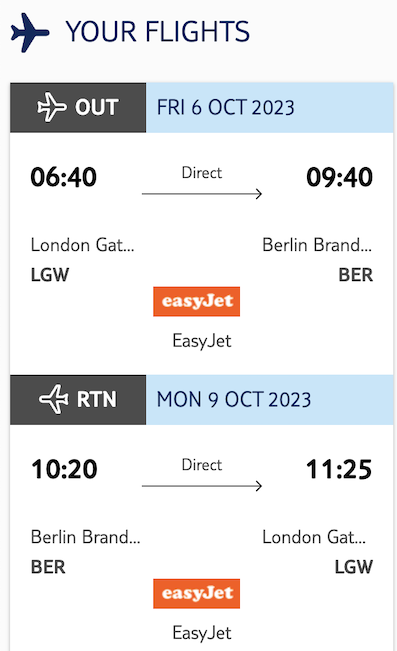Click outbound BER airport code

(355, 275)
